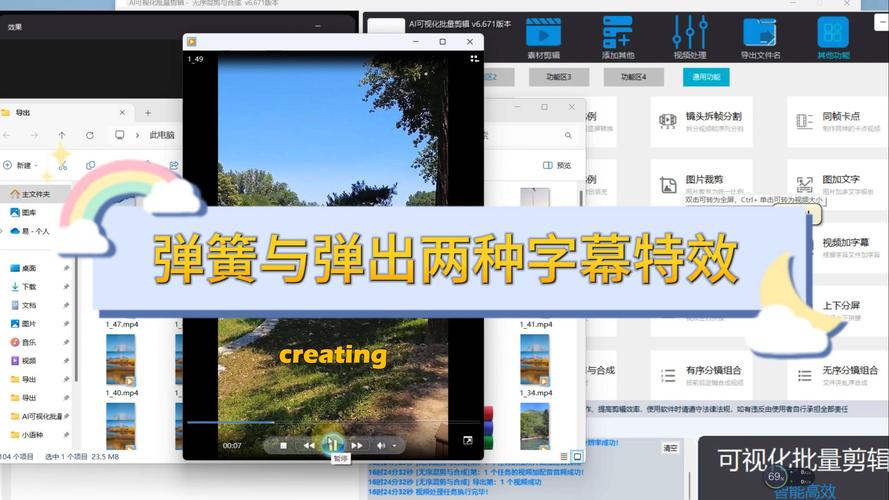
Task: Open the 视频处理 sliders icon
Action: coord(690,32)
